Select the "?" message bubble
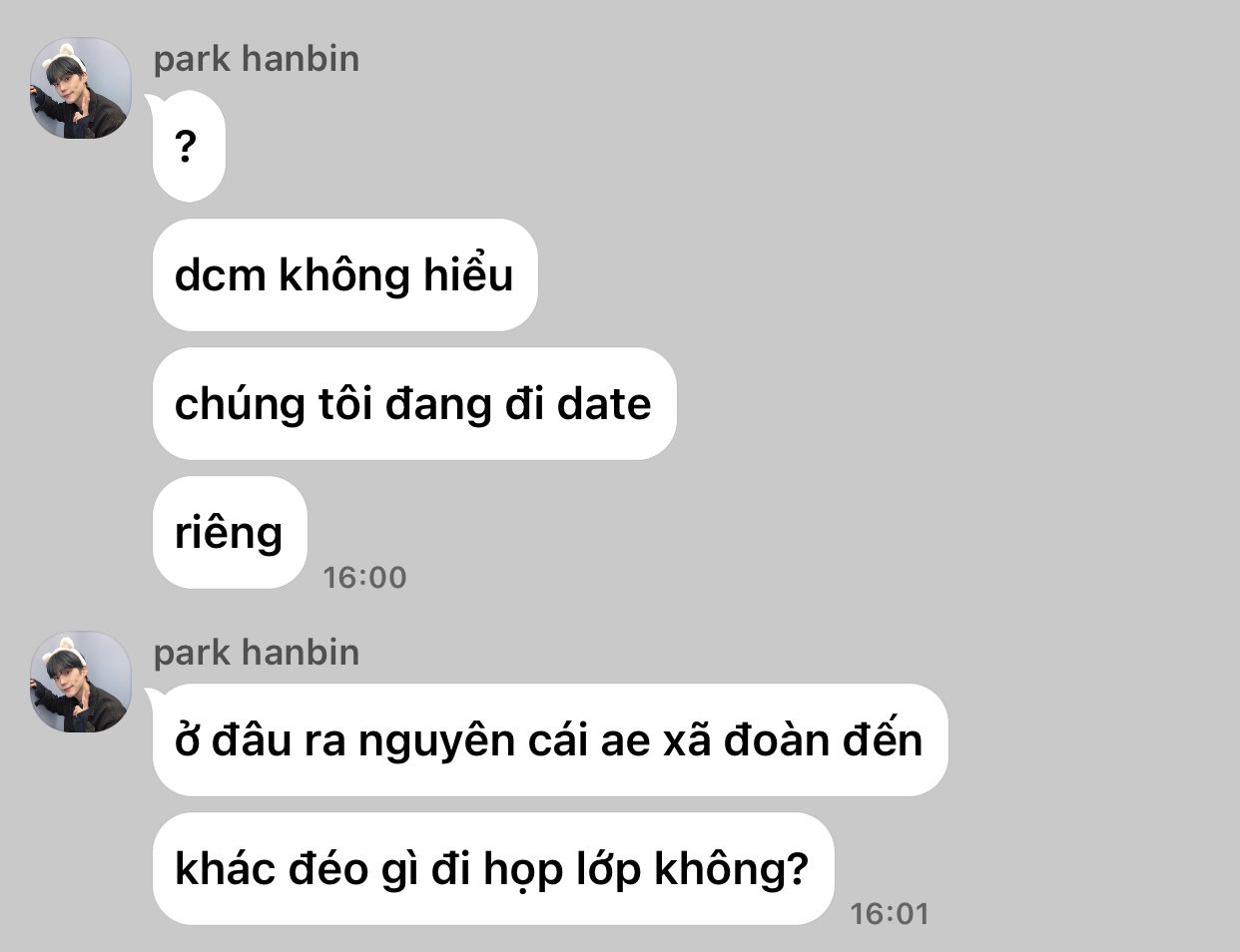The height and width of the screenshot is (952, 1240). click(188, 147)
